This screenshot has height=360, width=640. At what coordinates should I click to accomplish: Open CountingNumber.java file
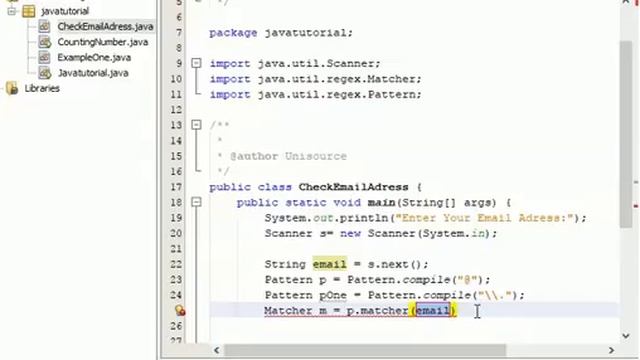tap(102, 42)
